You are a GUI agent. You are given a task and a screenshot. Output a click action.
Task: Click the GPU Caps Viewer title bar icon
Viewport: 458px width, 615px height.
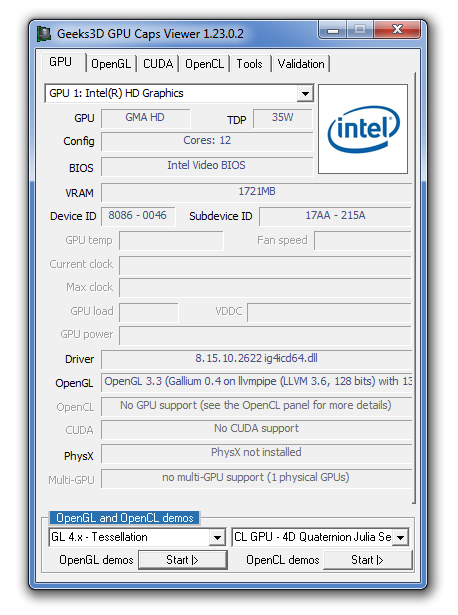click(x=44, y=34)
